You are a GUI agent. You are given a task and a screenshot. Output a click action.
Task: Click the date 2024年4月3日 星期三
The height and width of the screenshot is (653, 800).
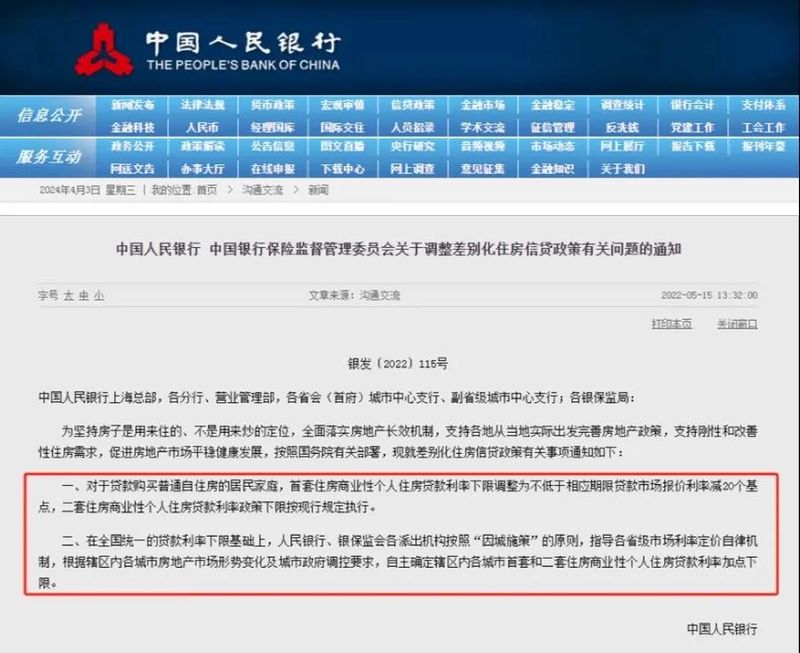[x=87, y=190]
